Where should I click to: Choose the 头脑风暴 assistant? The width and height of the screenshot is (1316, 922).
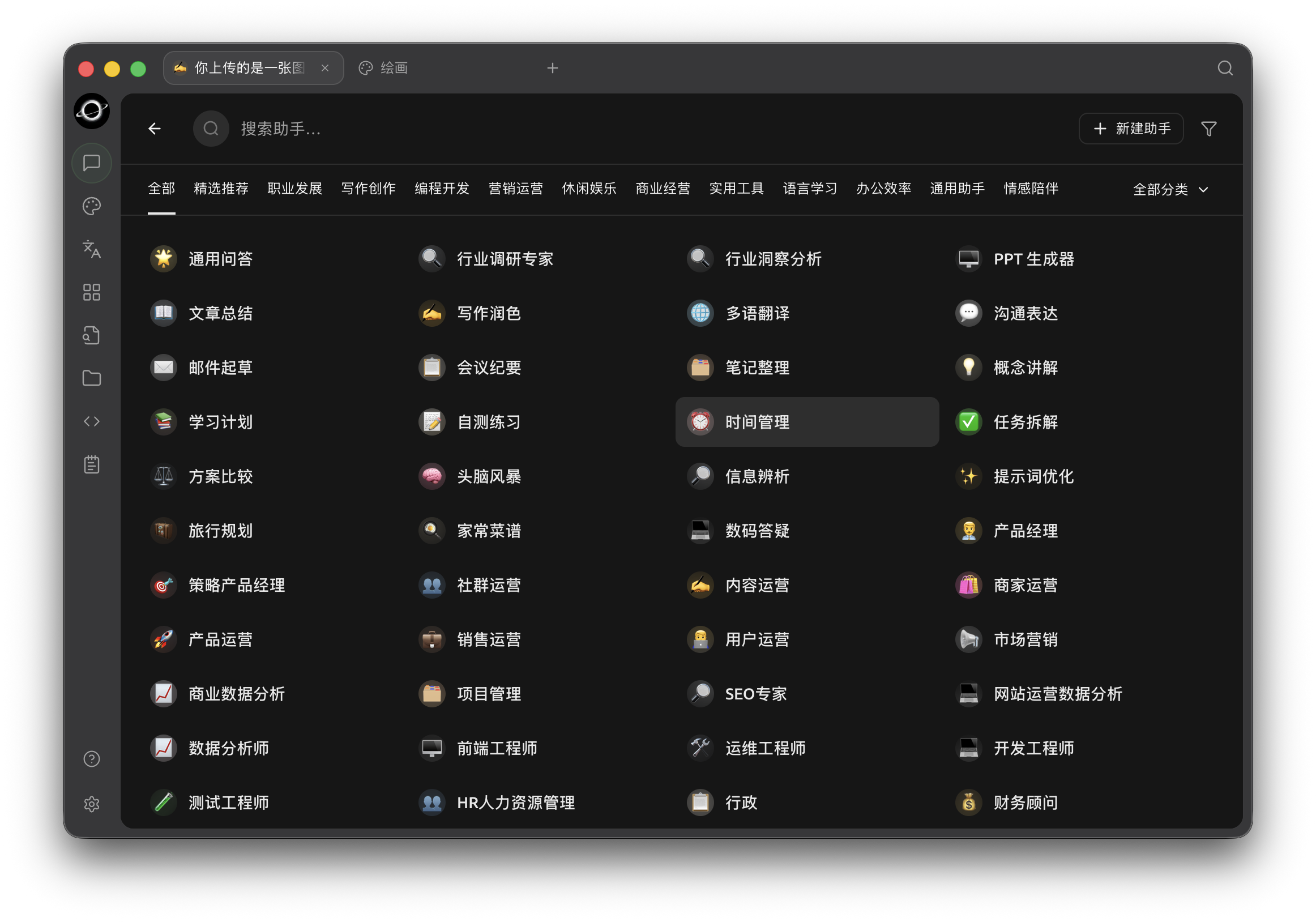538,476
